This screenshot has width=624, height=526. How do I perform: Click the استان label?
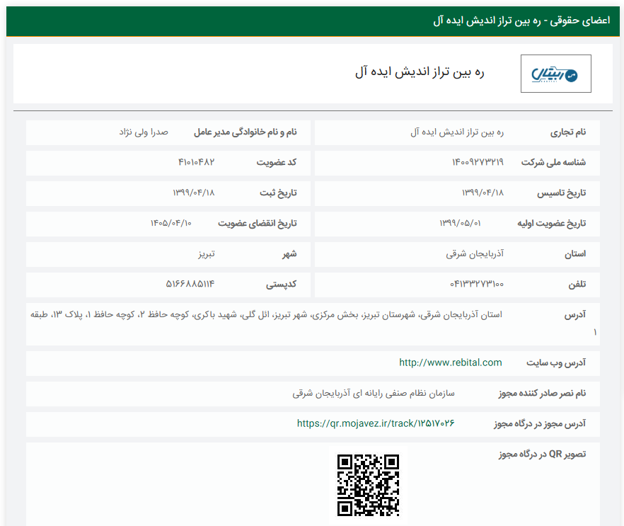(x=575, y=254)
